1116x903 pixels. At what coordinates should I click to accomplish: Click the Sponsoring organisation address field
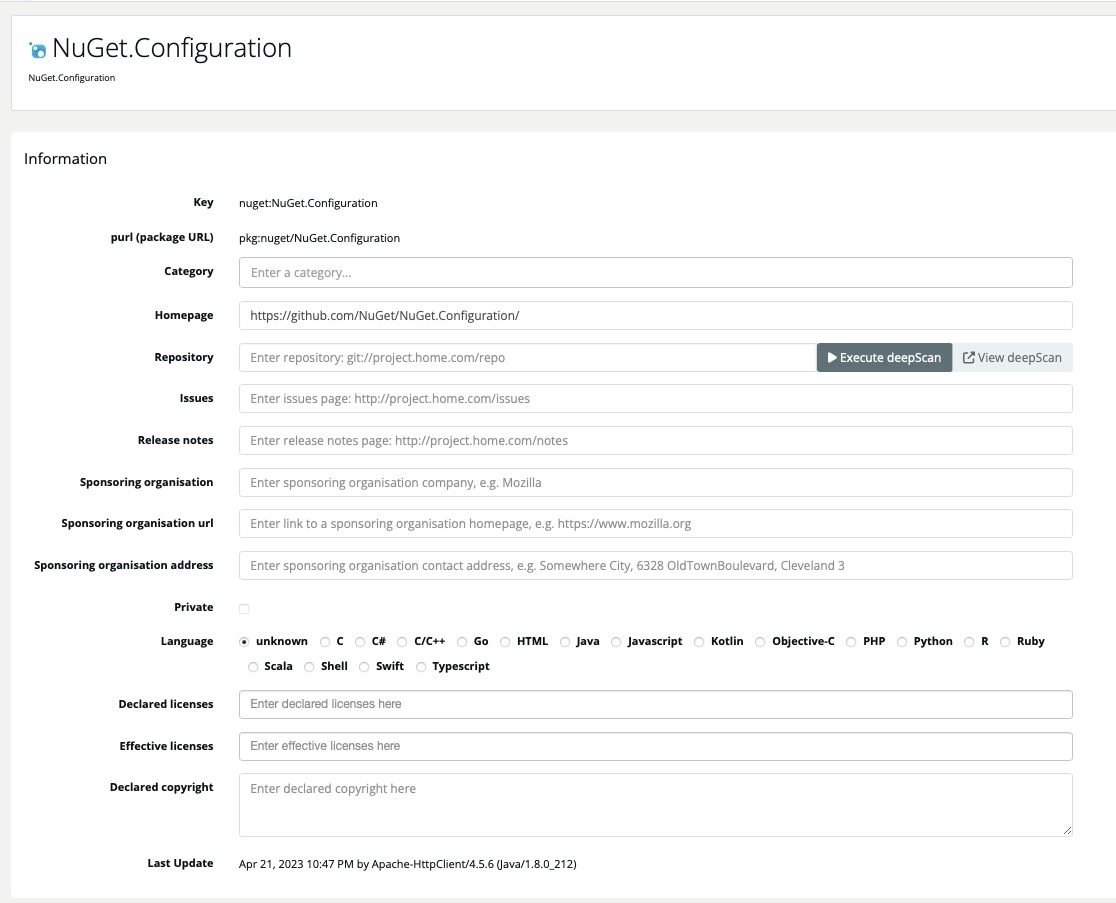(656, 566)
